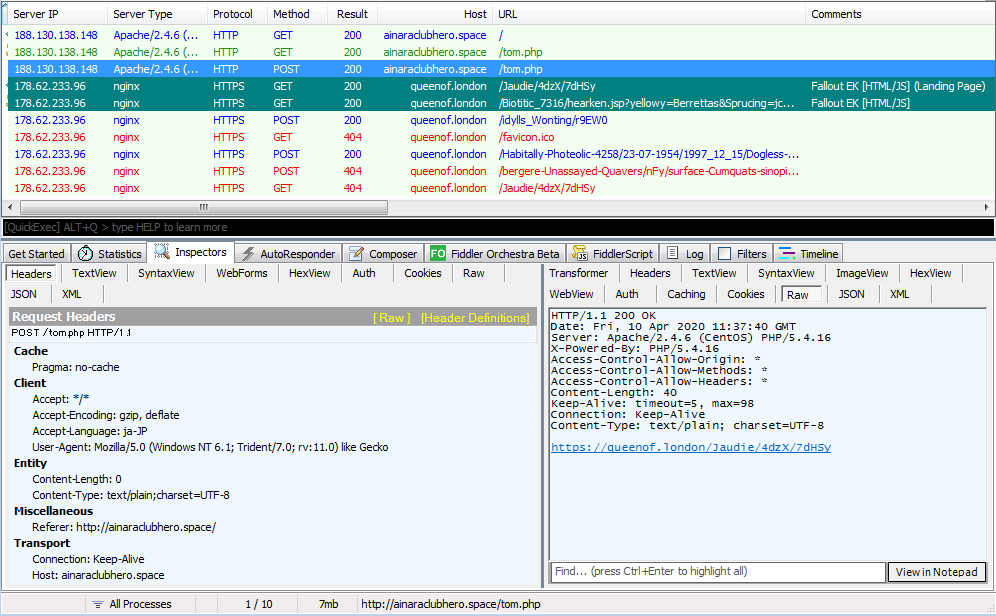
Task: Switch to the Statistics tab
Action: [x=109, y=253]
